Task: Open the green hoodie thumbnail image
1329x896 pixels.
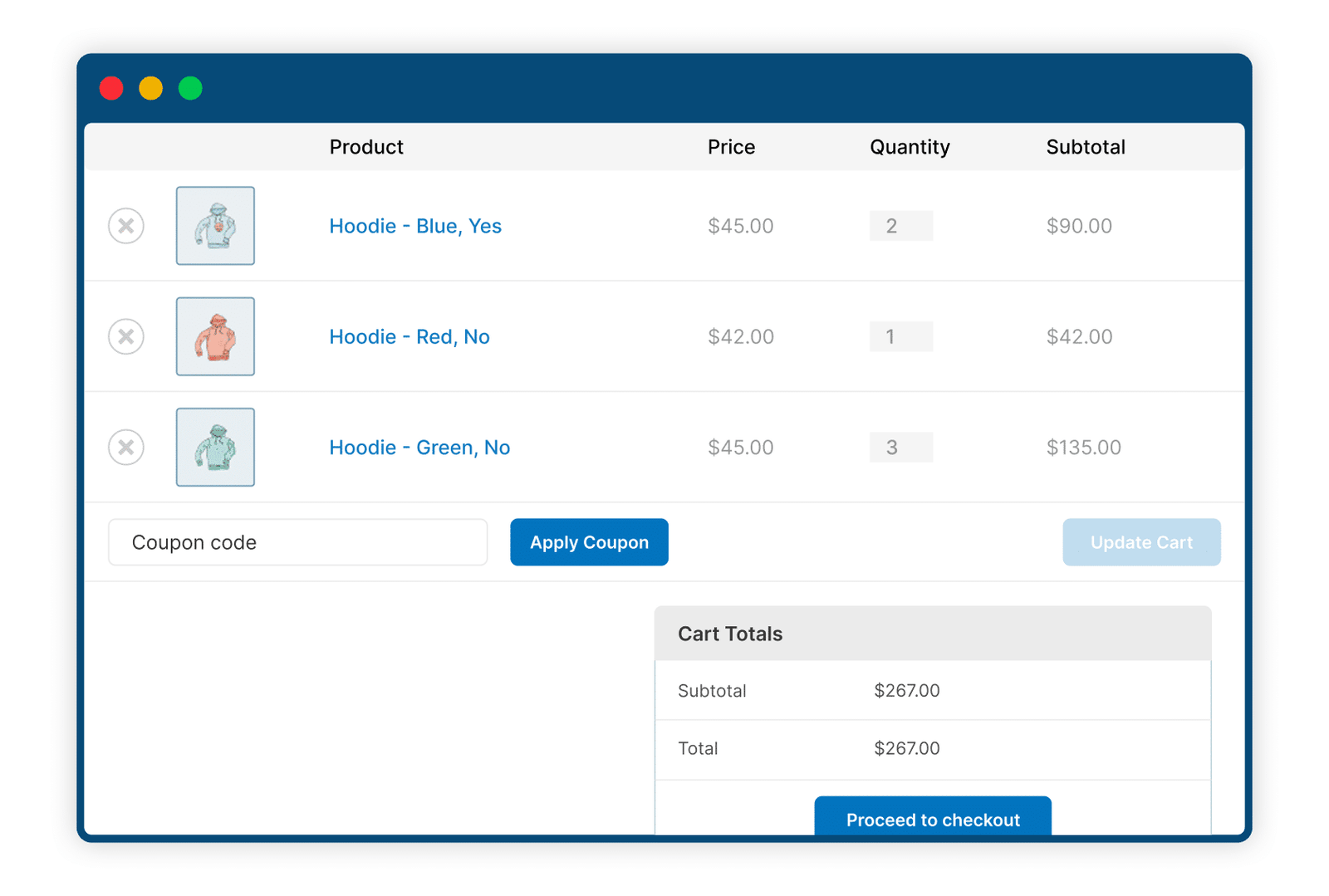Action: coord(215,448)
